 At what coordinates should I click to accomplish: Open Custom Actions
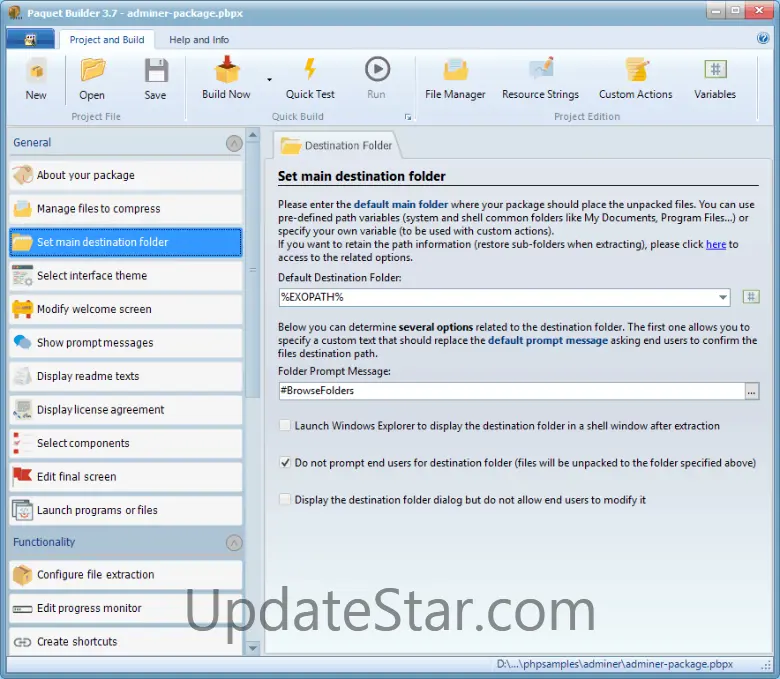pyautogui.click(x=635, y=78)
